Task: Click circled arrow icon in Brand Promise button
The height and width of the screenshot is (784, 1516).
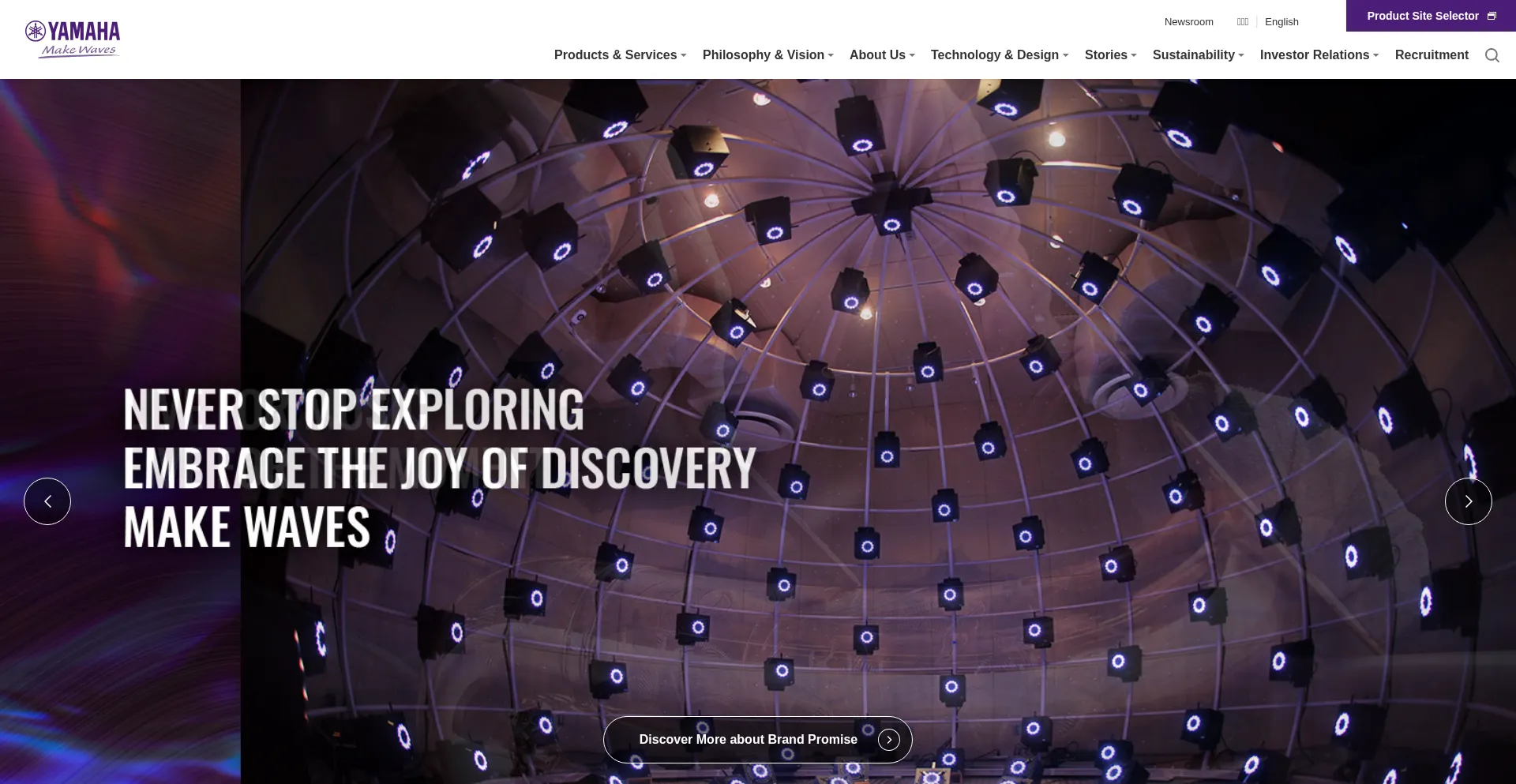Action: (x=888, y=740)
